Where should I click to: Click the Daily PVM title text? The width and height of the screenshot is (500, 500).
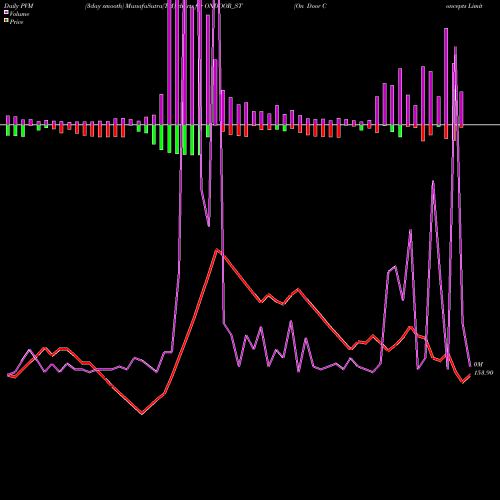(x=19, y=6)
